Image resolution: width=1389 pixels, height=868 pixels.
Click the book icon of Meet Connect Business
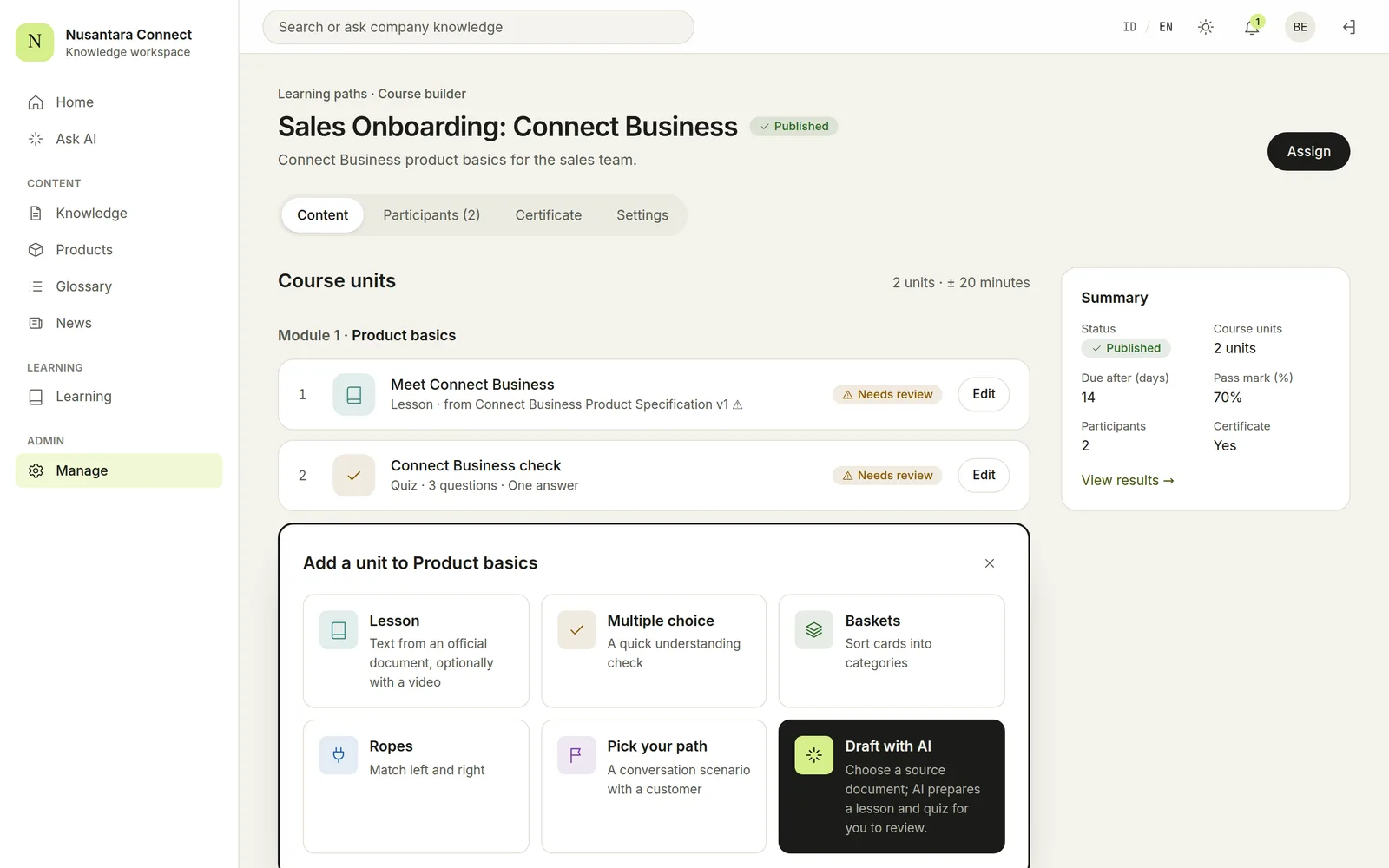[354, 395]
